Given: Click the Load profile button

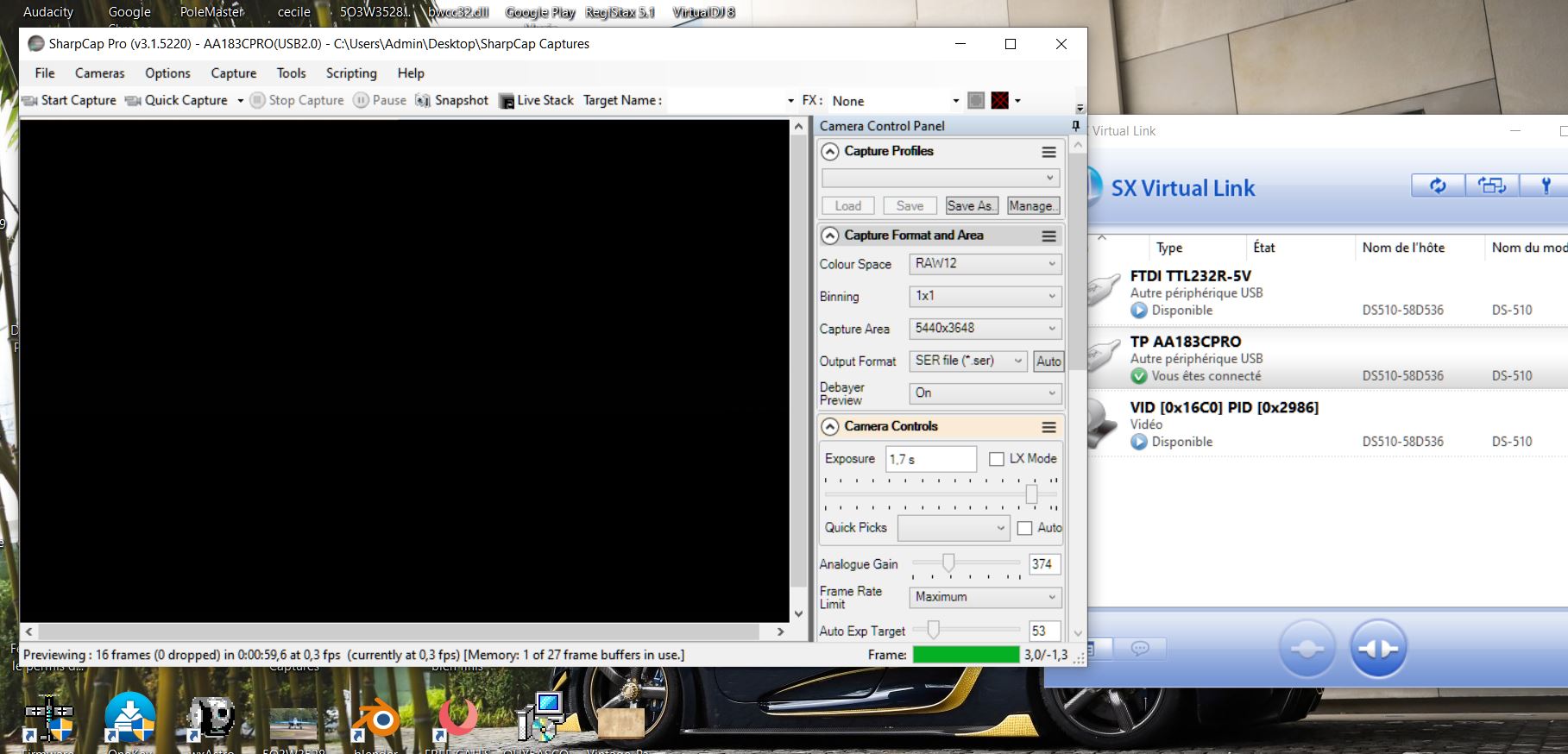Looking at the screenshot, I should 847,205.
